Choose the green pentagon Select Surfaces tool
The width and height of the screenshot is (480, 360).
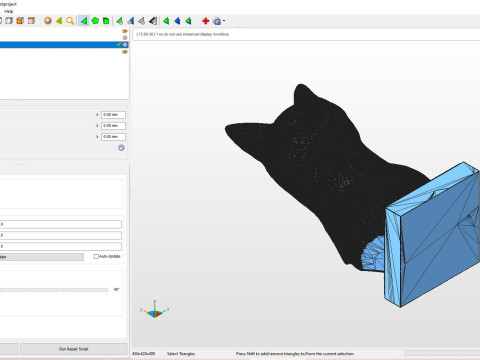point(95,21)
